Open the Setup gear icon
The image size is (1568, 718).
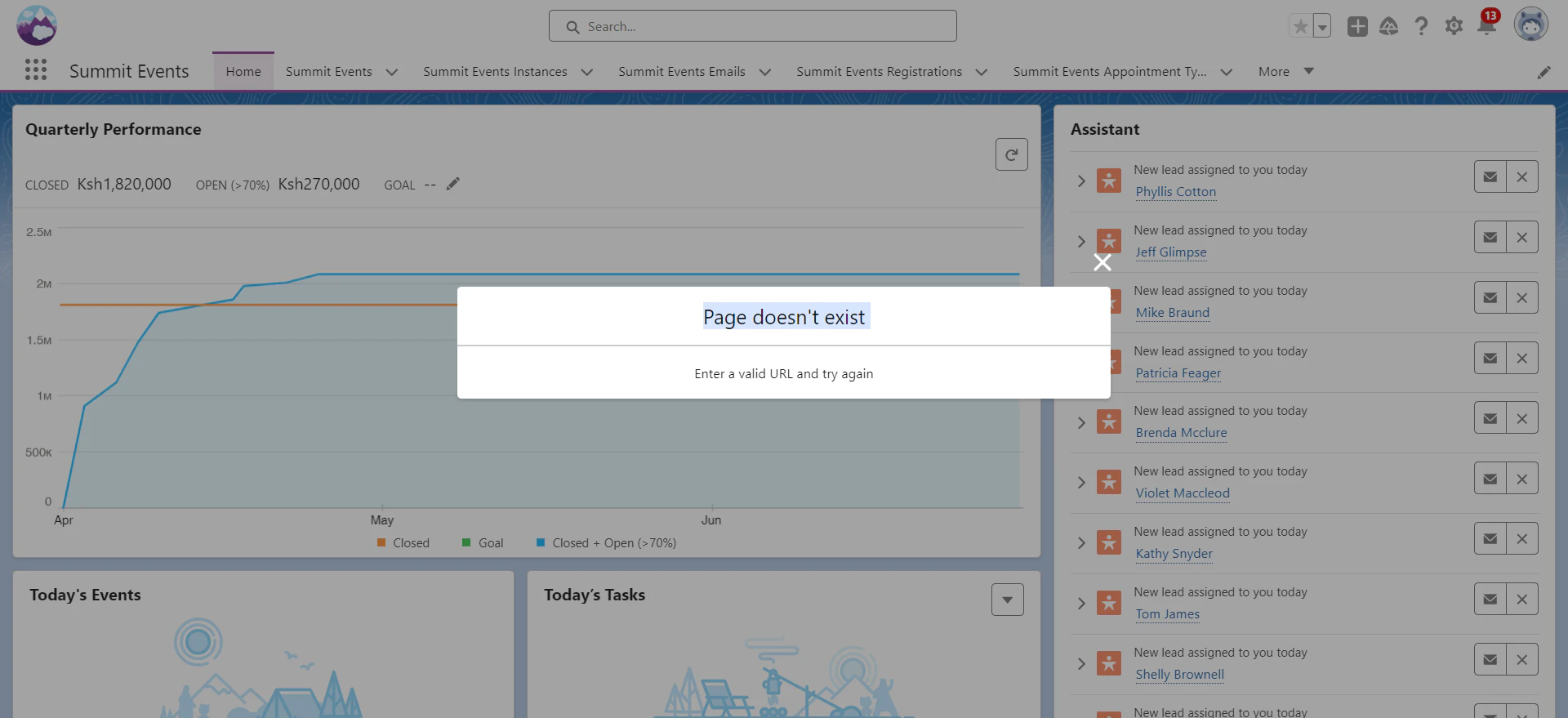[1454, 26]
